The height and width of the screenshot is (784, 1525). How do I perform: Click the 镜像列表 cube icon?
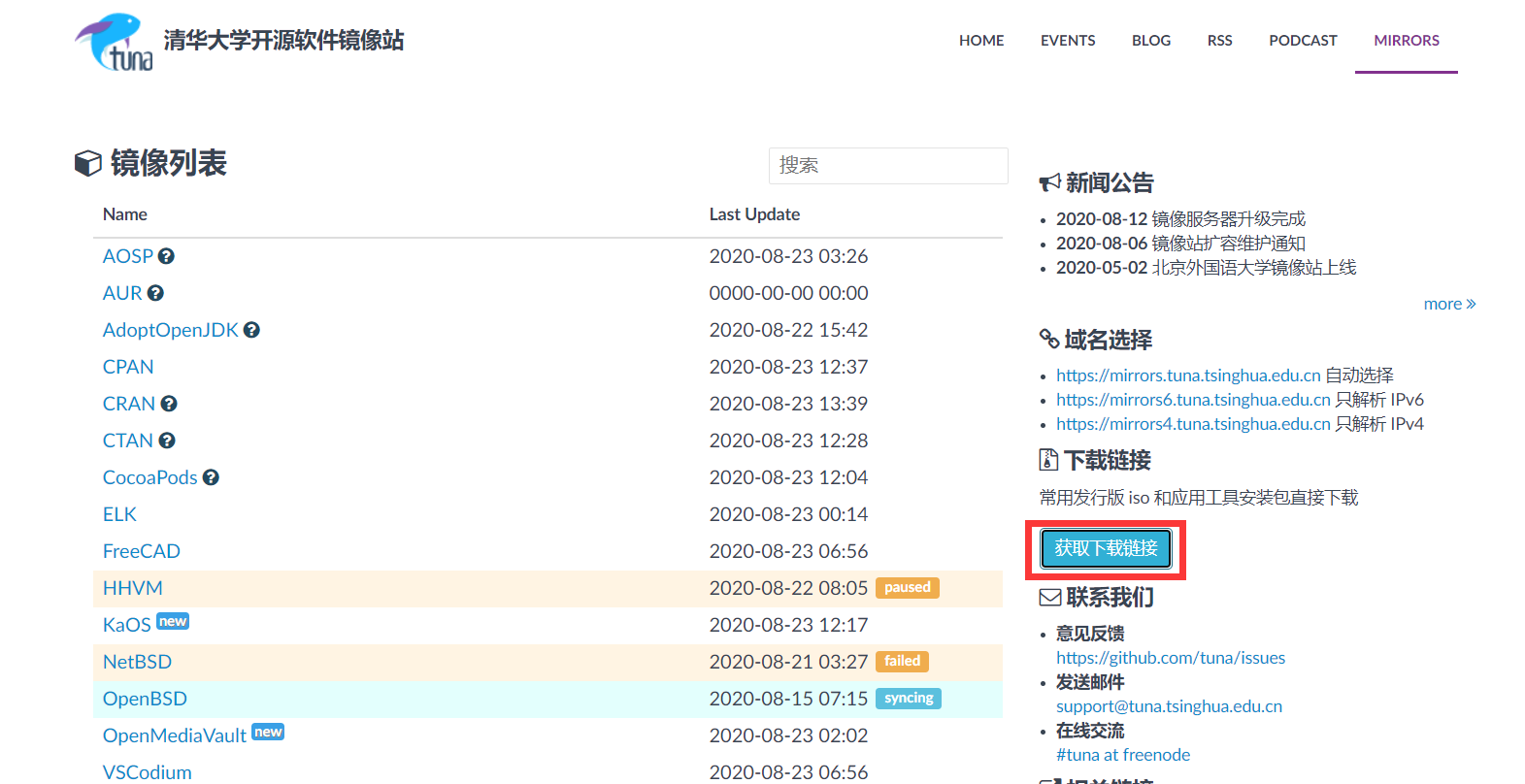pos(88,163)
